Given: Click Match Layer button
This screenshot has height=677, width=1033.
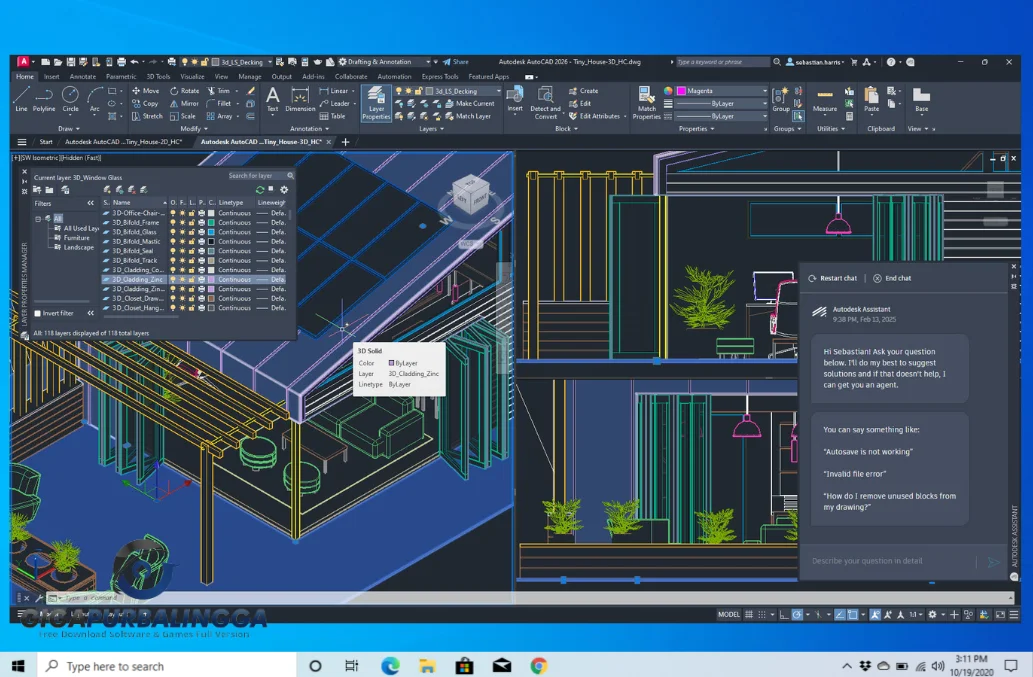Looking at the screenshot, I should pyautogui.click(x=468, y=116).
